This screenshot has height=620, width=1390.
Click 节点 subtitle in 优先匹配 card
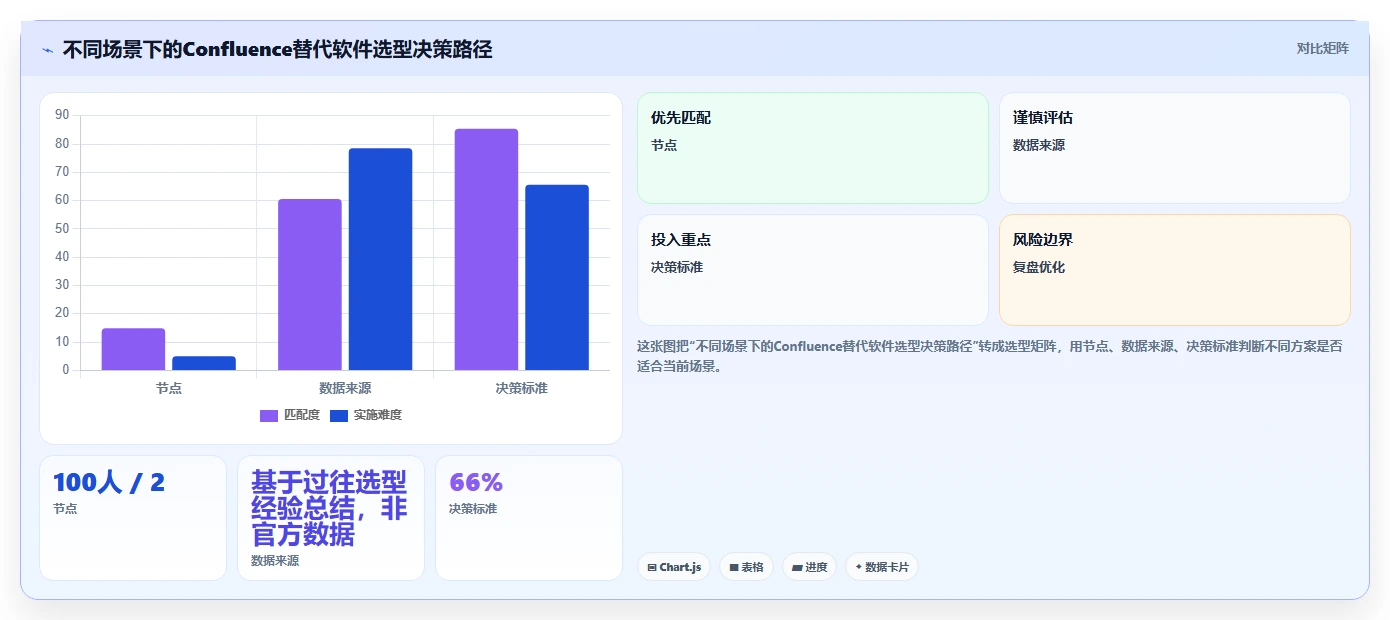(664, 145)
